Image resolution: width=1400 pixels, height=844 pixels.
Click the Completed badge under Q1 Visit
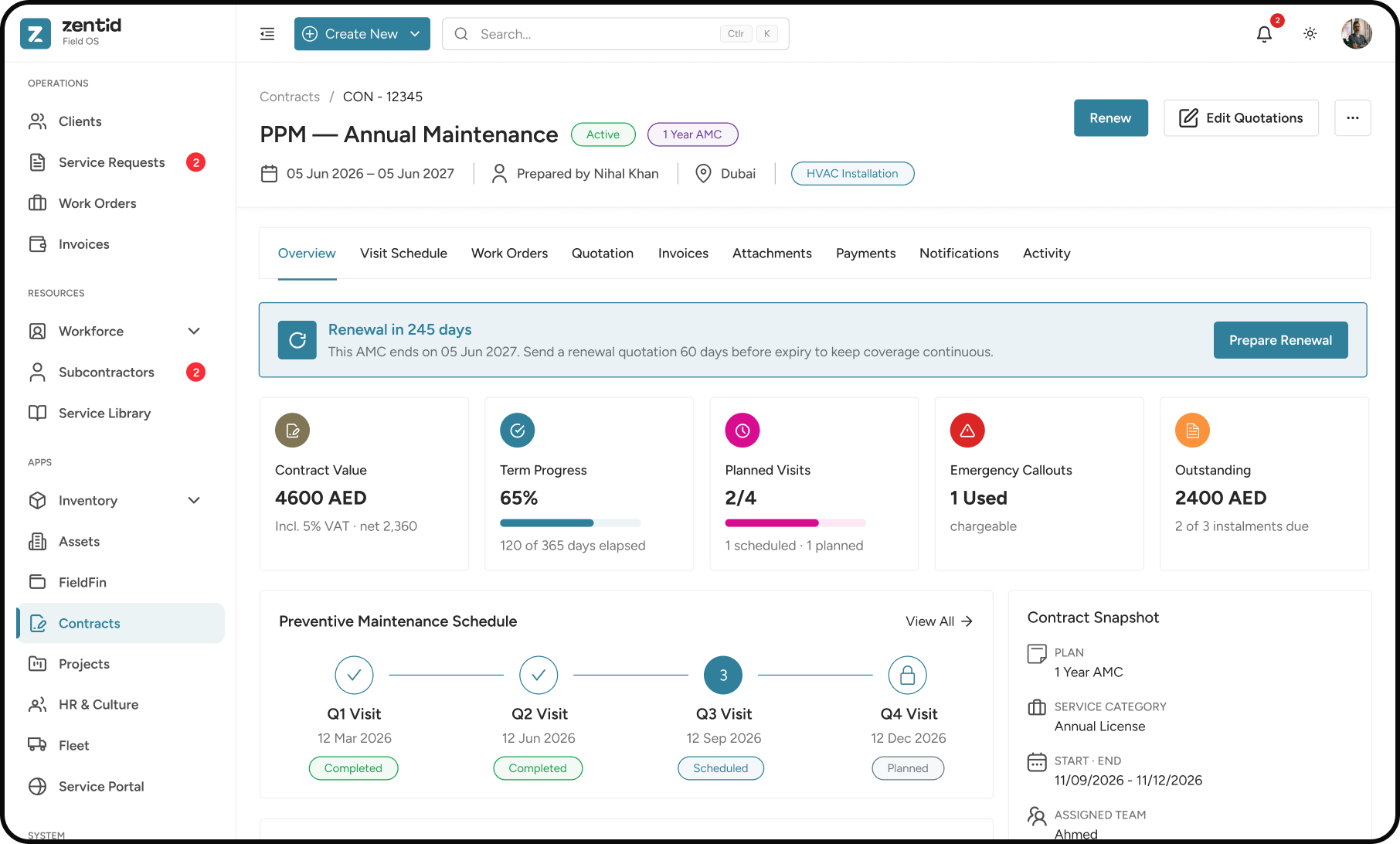click(353, 768)
